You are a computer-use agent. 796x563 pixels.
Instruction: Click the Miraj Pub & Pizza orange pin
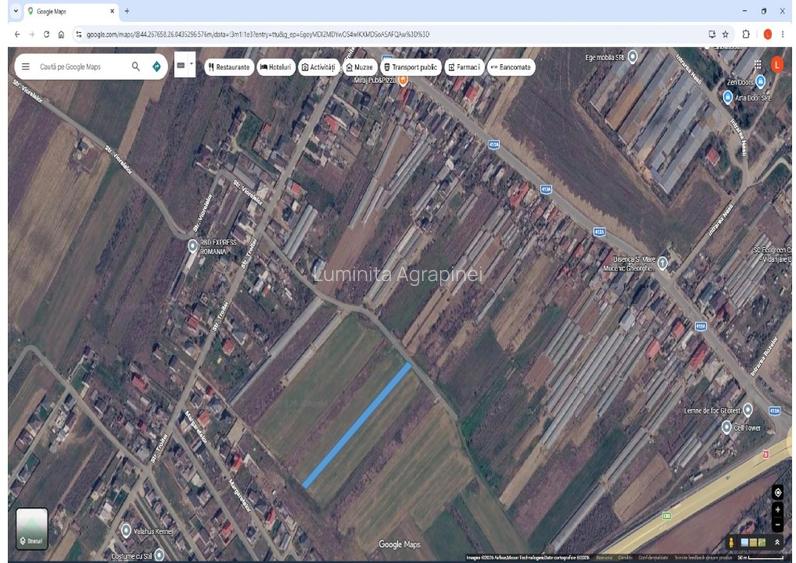coord(403,80)
